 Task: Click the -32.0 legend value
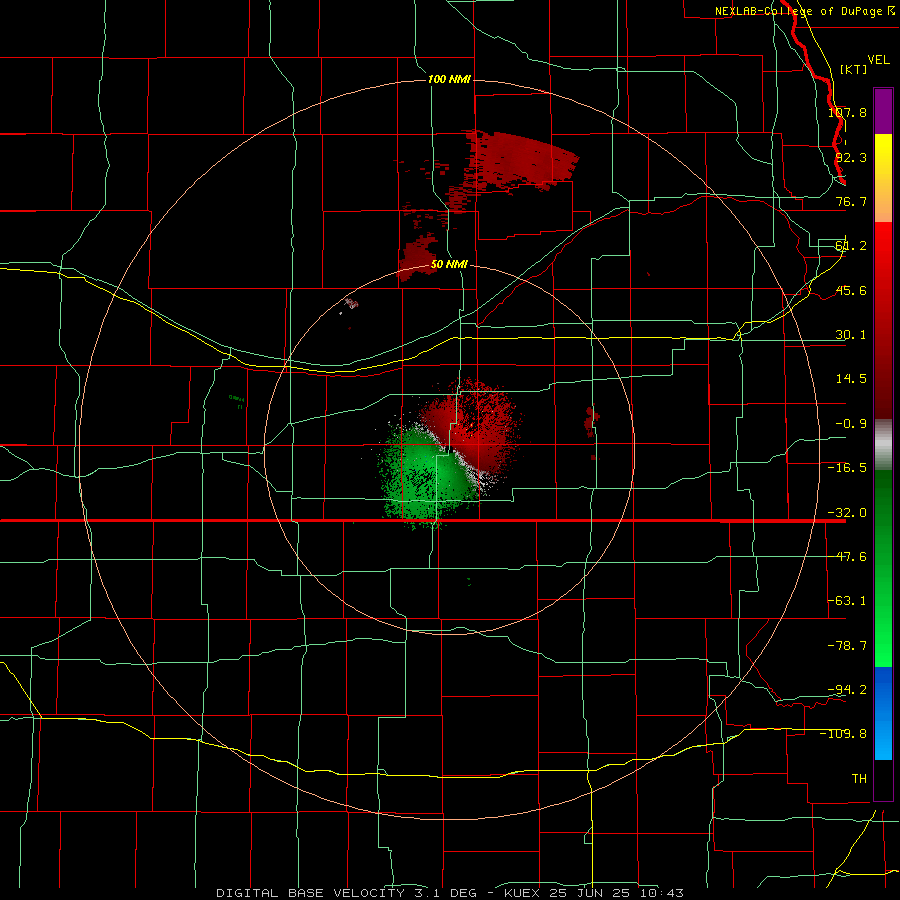[847, 513]
